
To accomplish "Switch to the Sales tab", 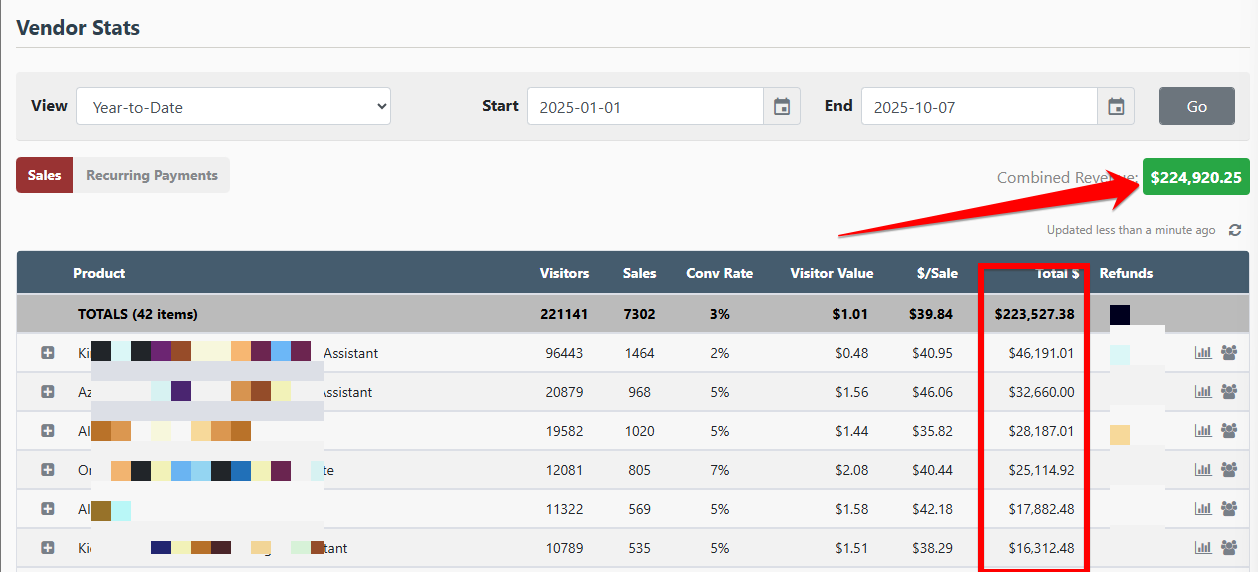I will pos(44,175).
